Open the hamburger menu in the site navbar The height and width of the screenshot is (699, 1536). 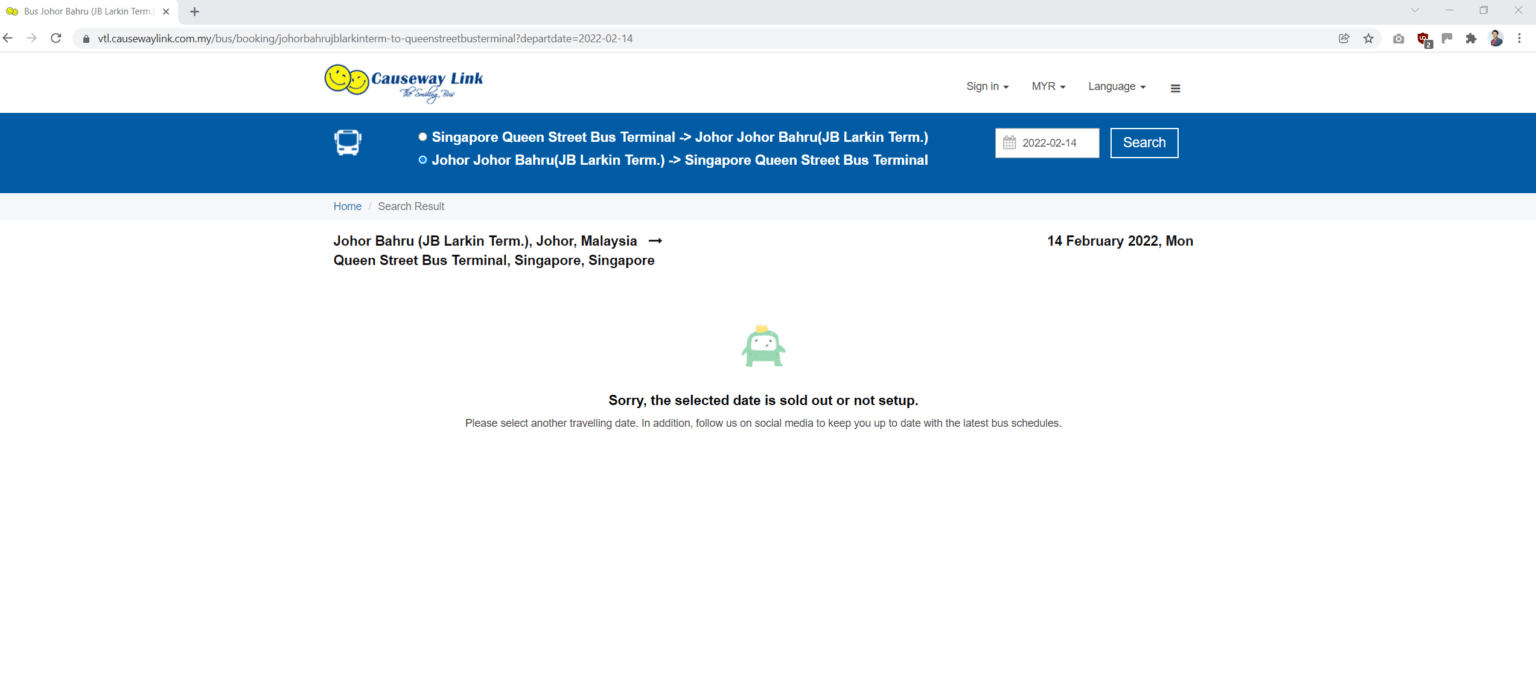(x=1175, y=88)
